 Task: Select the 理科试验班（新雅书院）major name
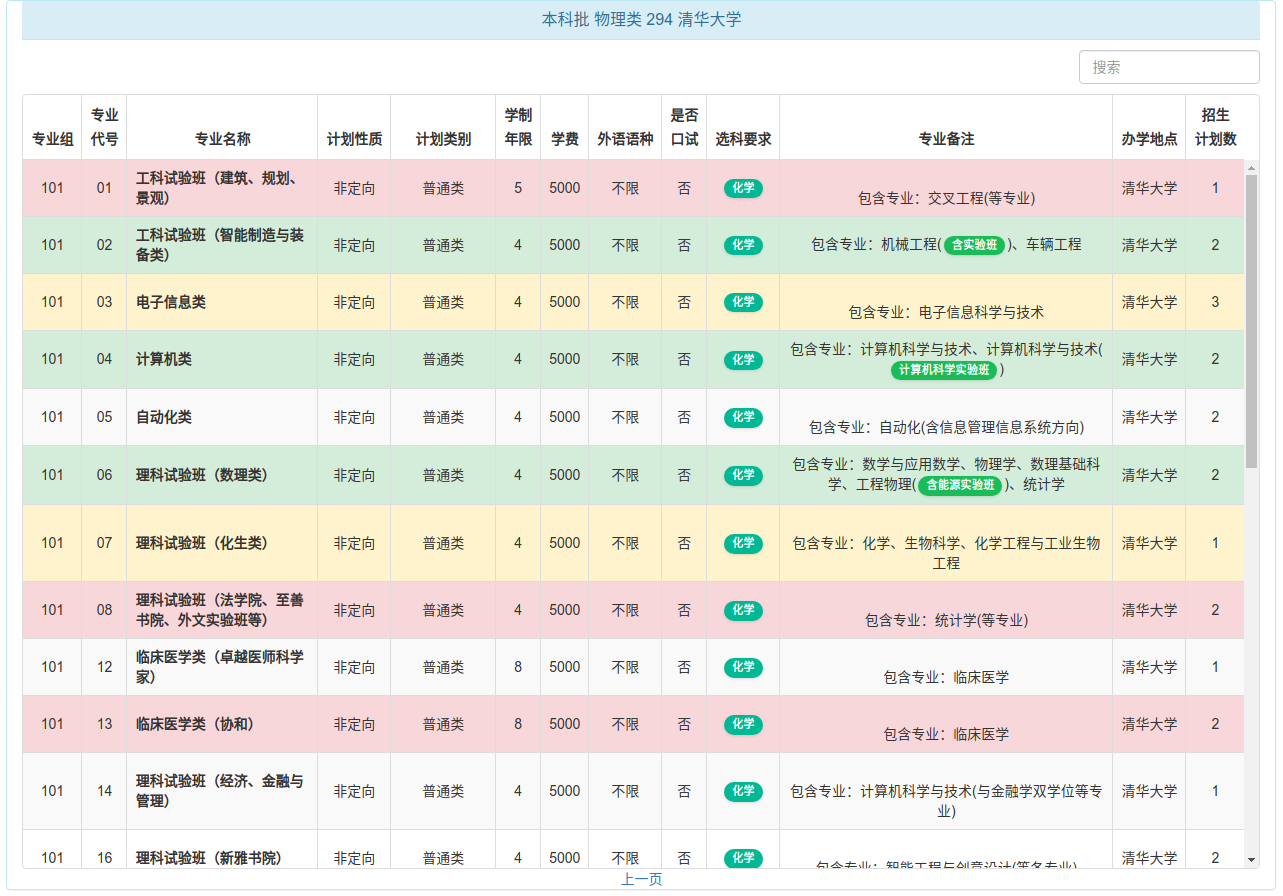209,858
